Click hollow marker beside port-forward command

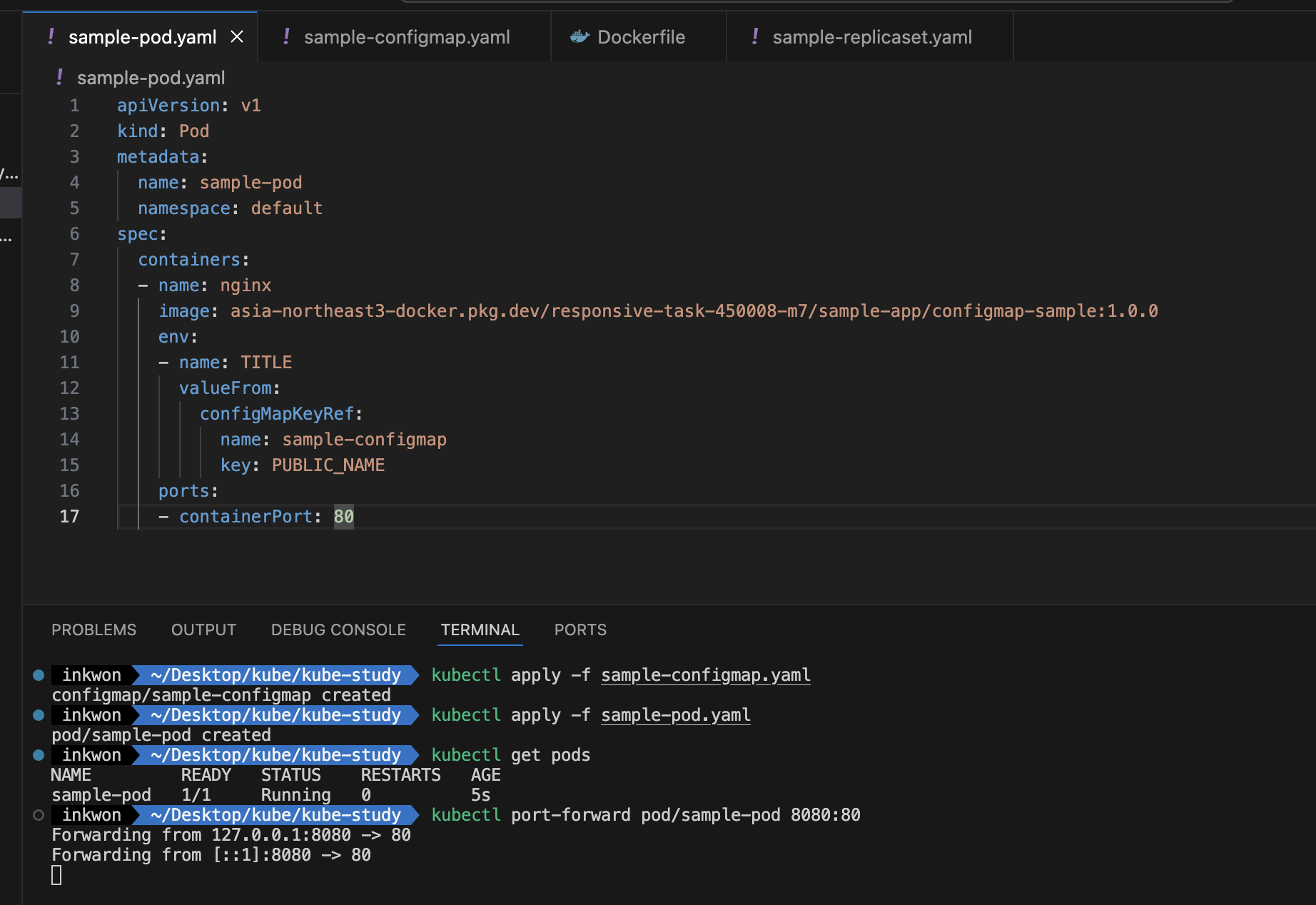(x=39, y=815)
